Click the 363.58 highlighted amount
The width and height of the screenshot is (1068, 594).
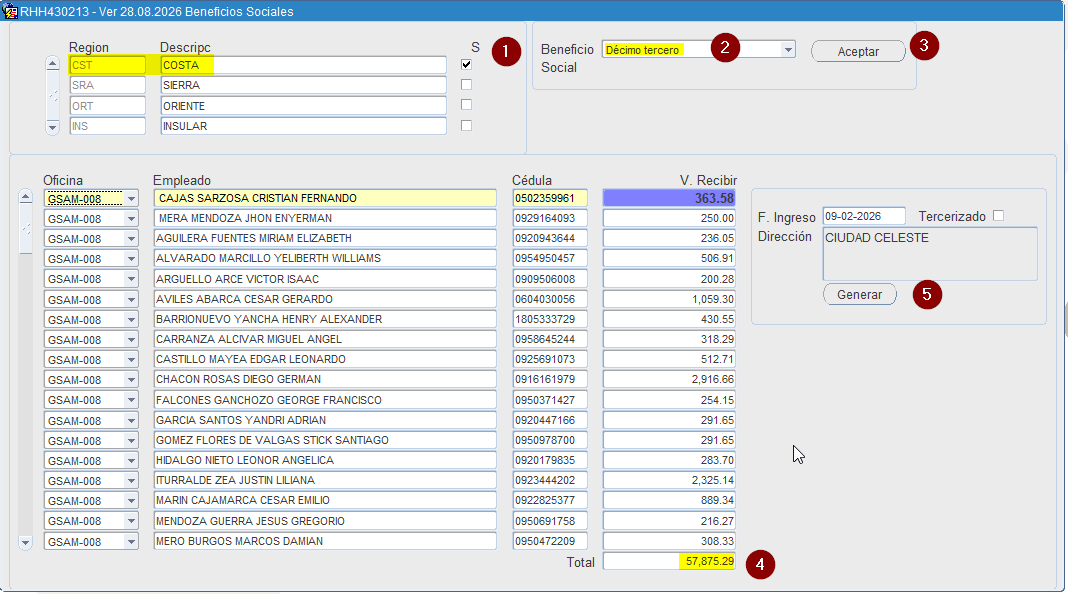point(669,198)
